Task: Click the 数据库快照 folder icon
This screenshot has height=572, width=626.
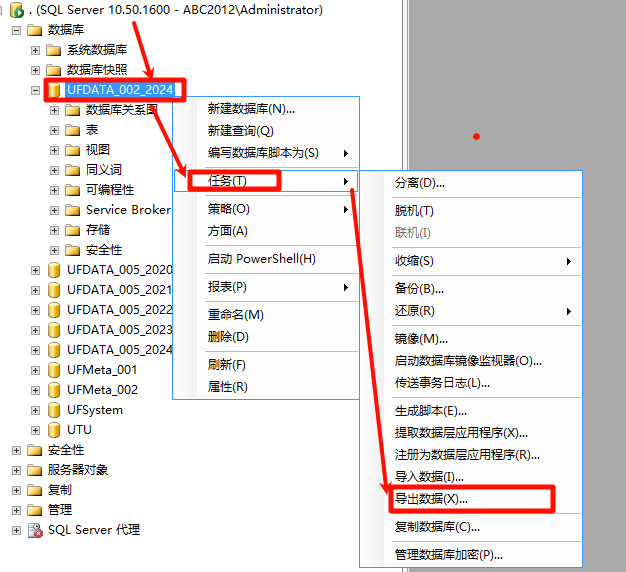Action: pyautogui.click(x=53, y=70)
